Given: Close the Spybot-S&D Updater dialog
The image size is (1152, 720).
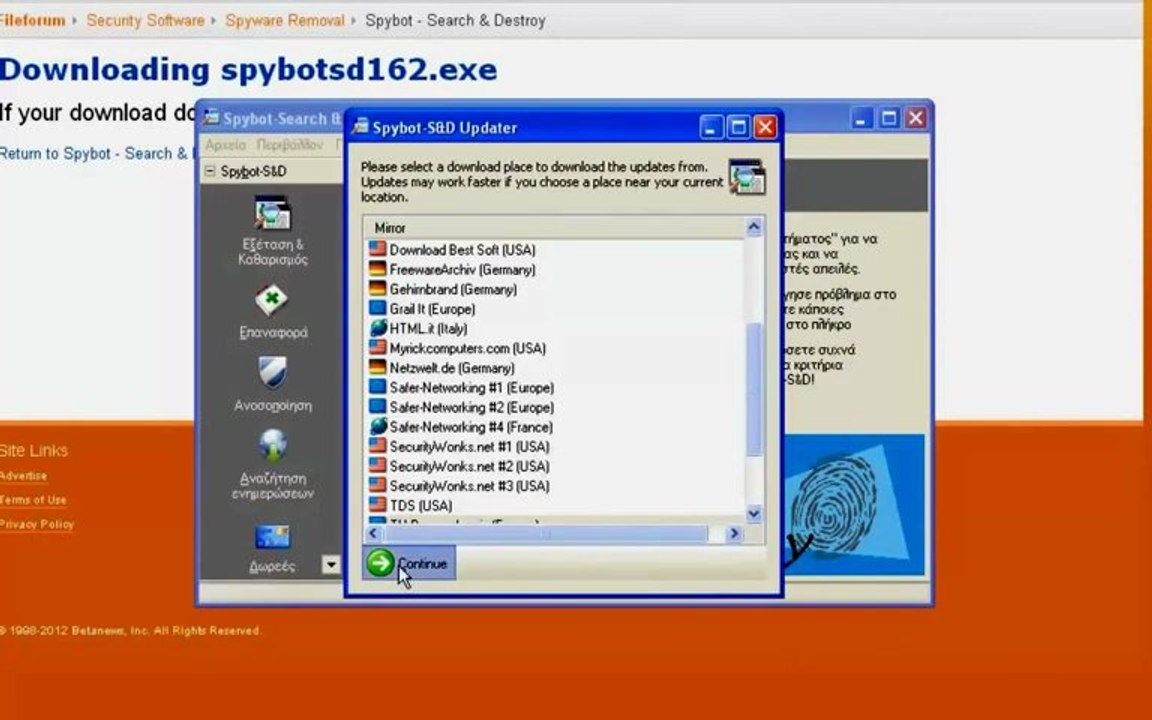Looking at the screenshot, I should point(765,128).
